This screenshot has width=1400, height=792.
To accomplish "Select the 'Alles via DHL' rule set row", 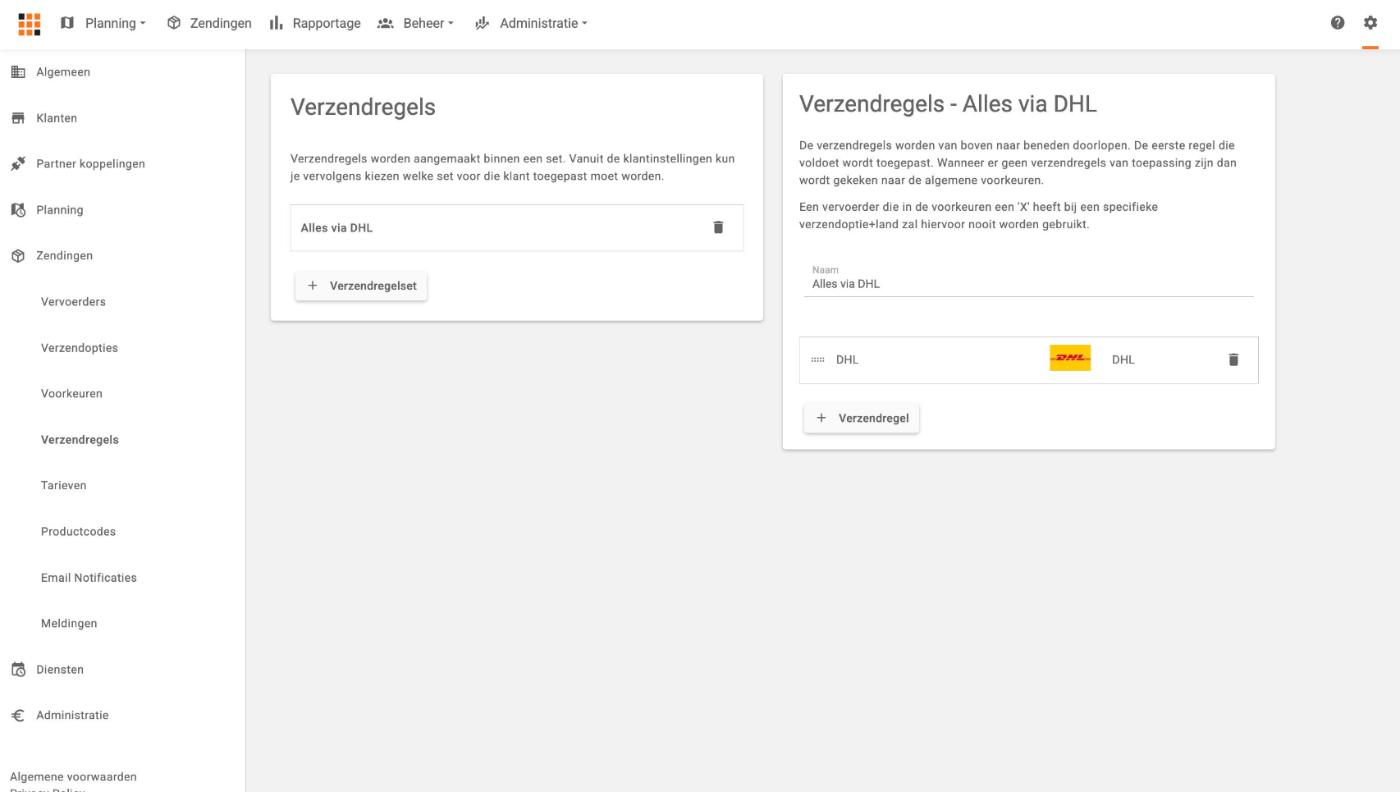I will [517, 228].
